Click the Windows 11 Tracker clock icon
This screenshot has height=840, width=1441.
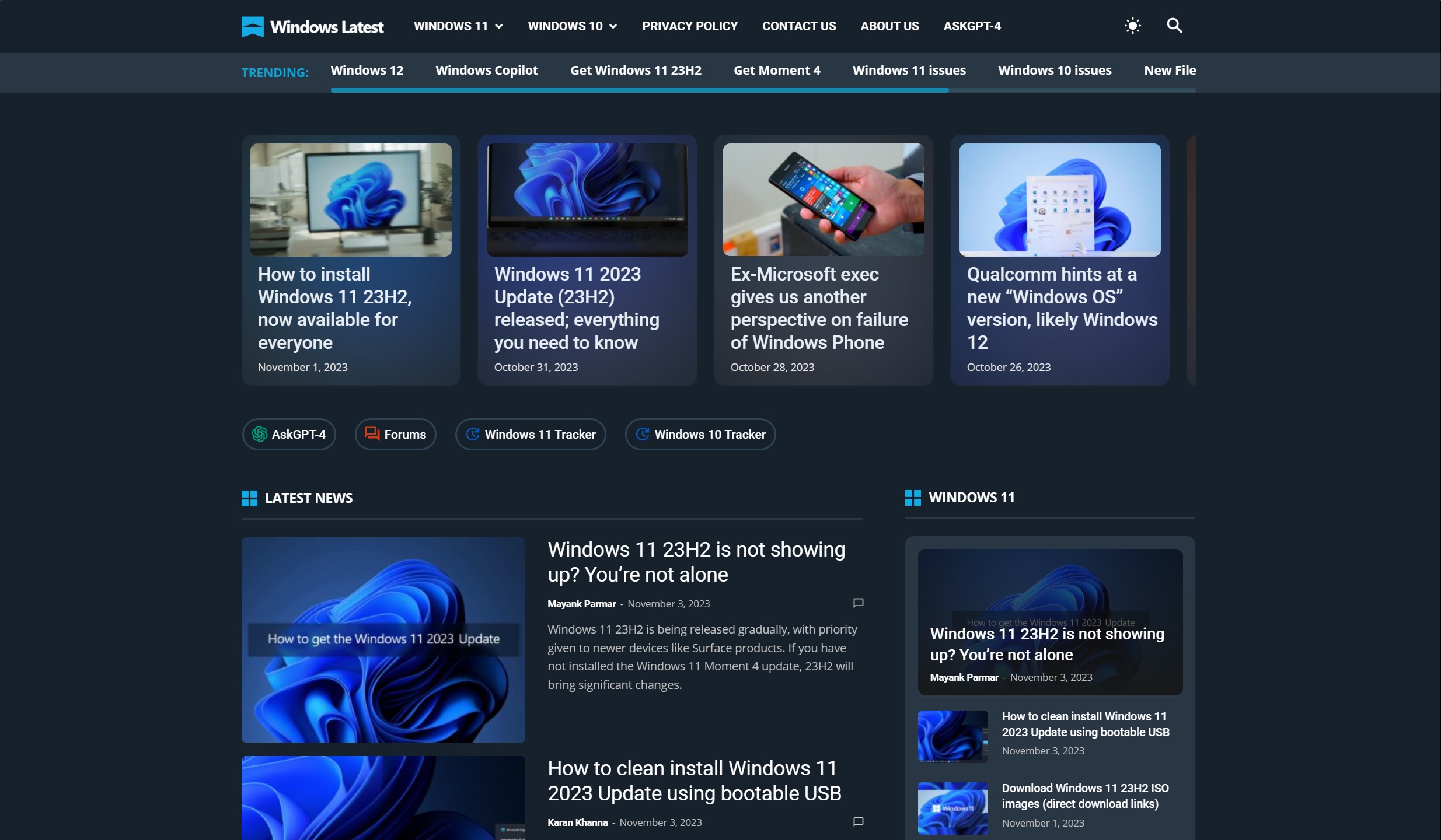pos(473,434)
